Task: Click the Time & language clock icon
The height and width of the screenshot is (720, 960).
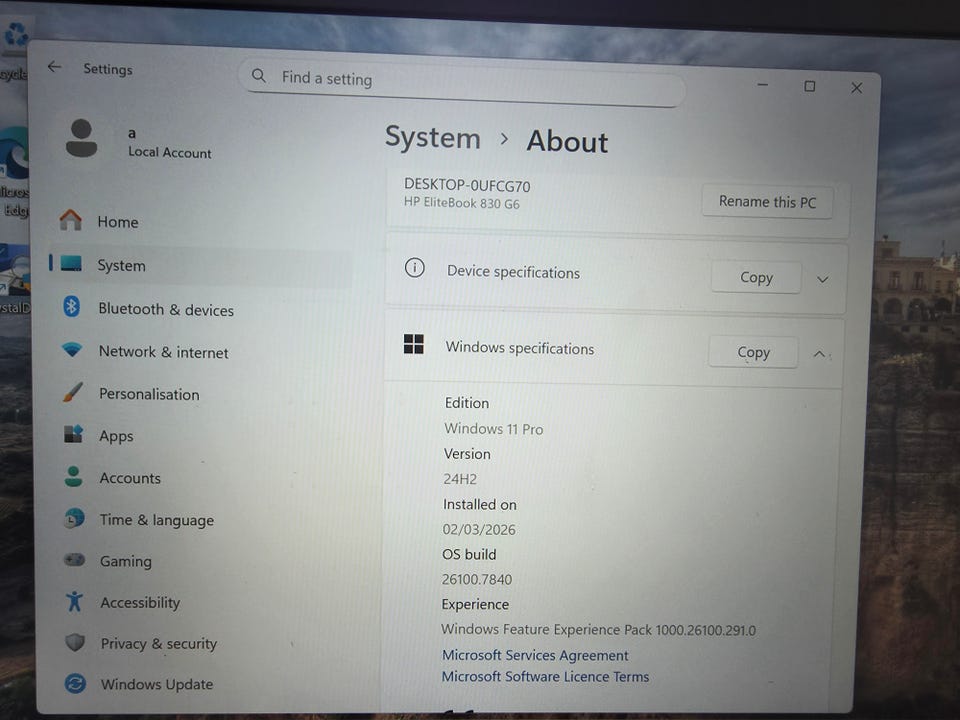Action: click(74, 519)
